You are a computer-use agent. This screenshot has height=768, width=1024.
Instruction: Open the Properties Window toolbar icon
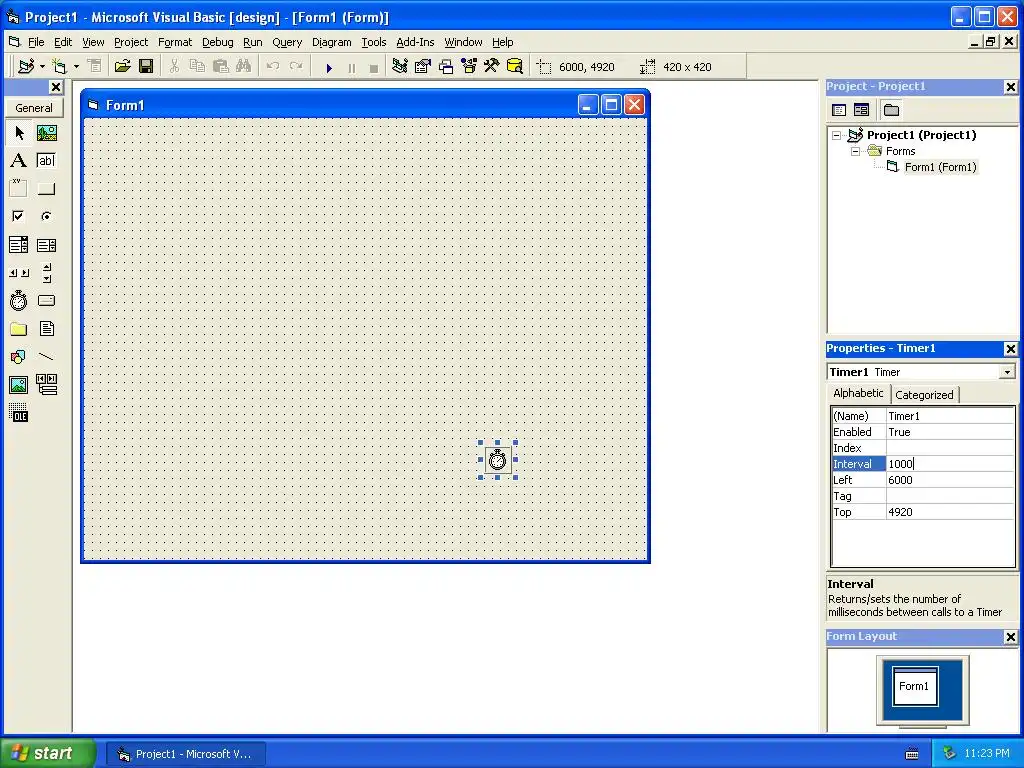click(423, 67)
